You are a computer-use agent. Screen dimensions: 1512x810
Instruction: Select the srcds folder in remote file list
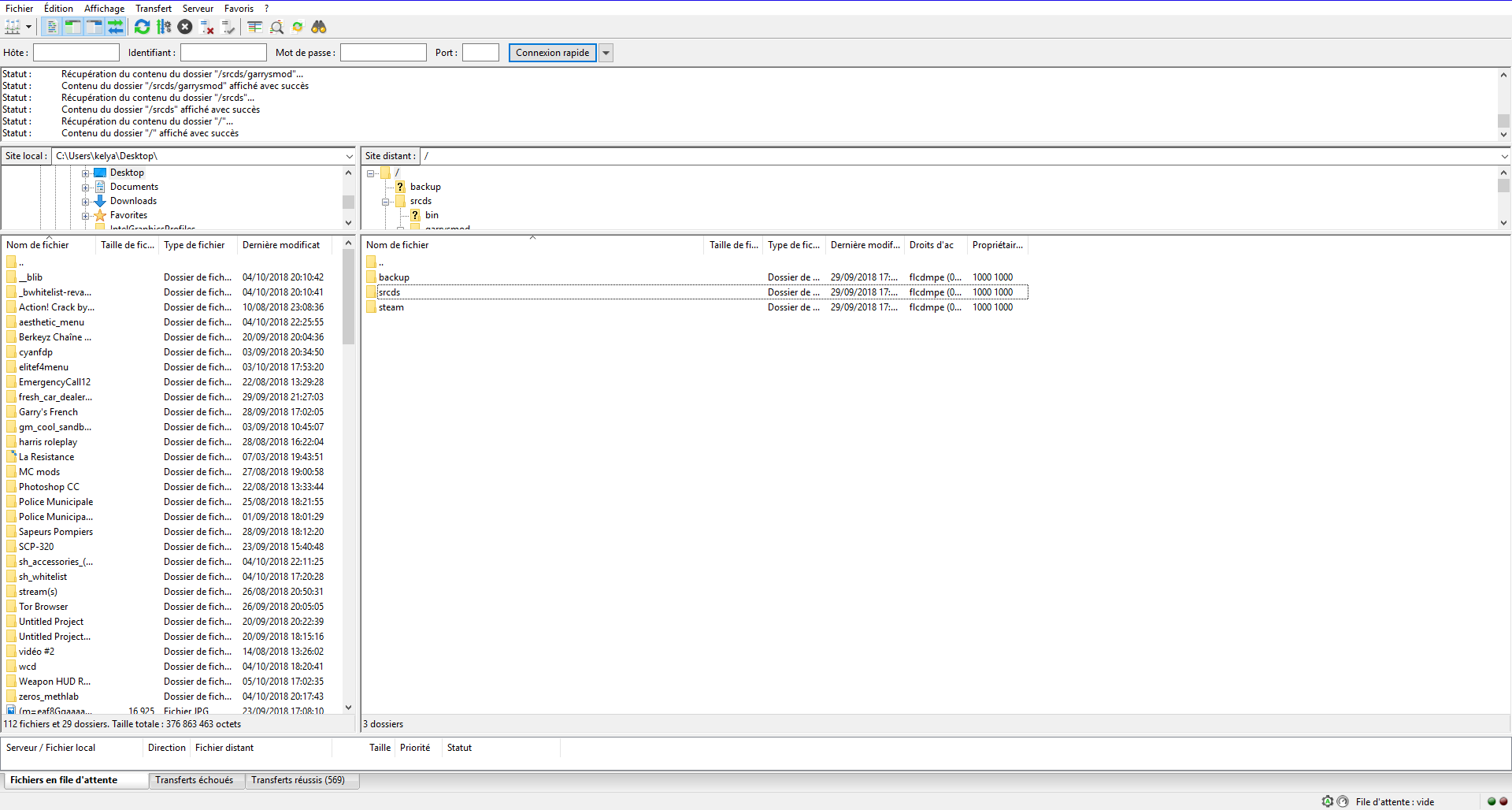pyautogui.click(x=696, y=292)
